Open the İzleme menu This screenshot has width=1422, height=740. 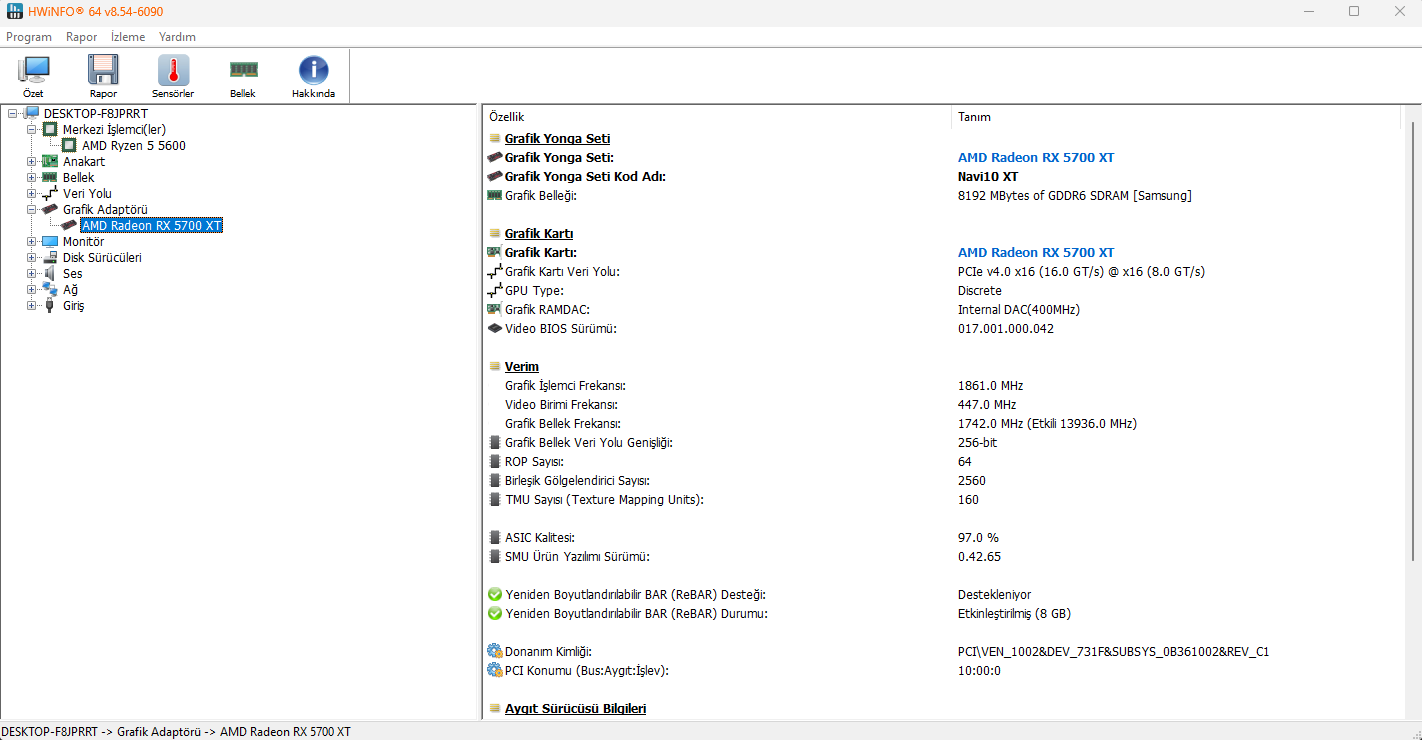128,37
